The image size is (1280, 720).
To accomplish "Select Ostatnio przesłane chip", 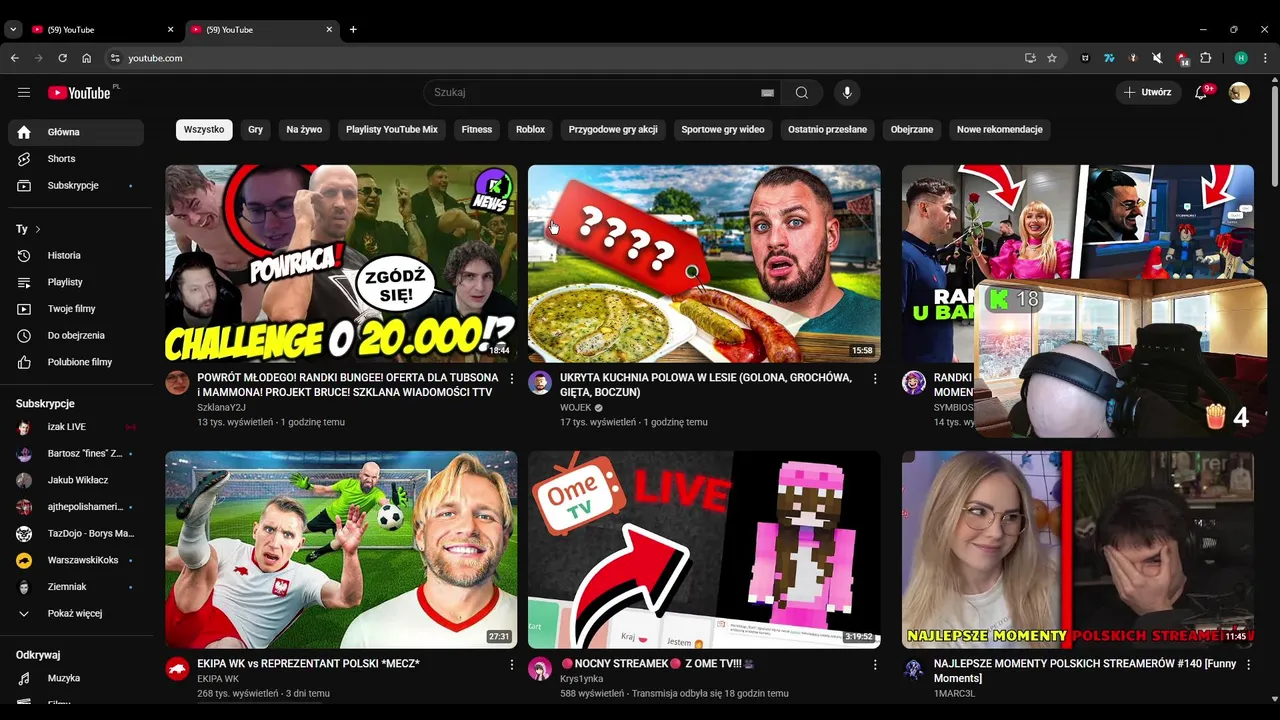I will click(827, 129).
